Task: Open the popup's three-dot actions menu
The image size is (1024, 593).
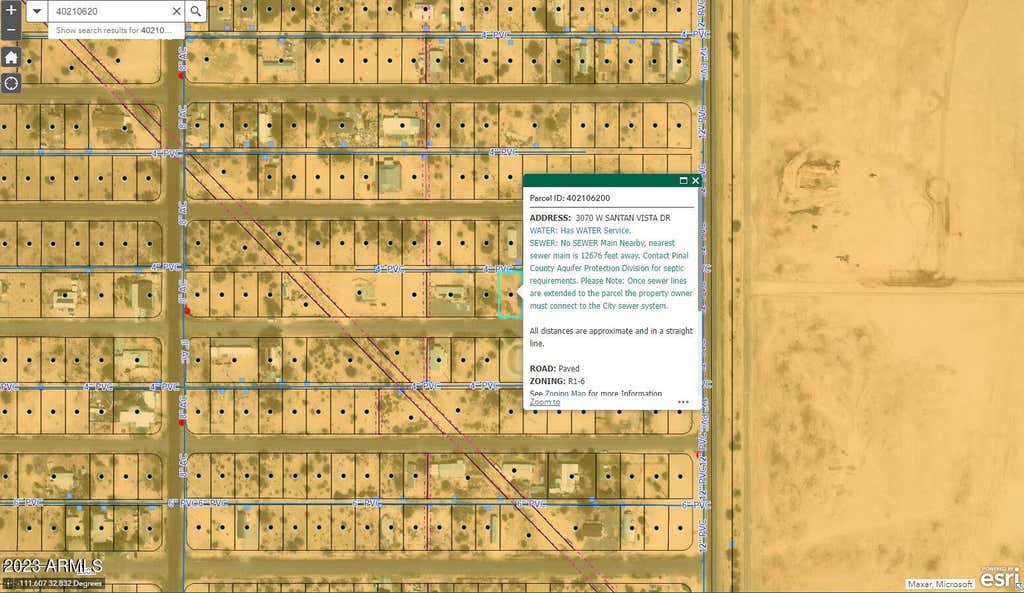Action: pos(683,402)
